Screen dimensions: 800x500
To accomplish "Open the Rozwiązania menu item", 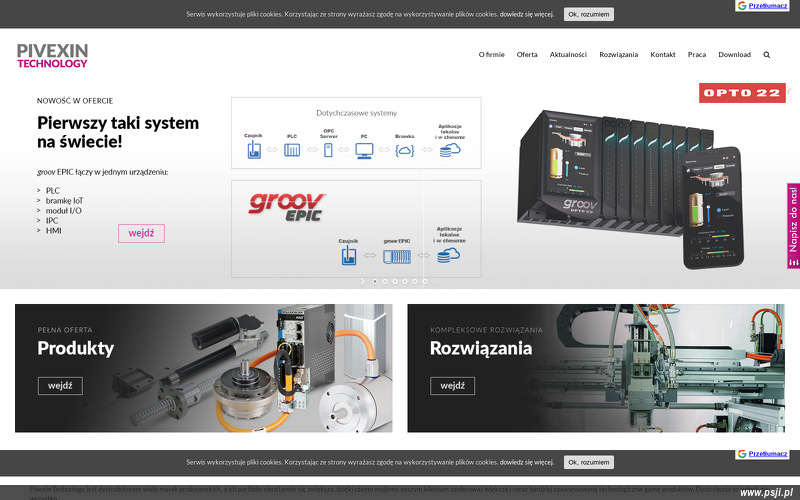I will coord(618,55).
